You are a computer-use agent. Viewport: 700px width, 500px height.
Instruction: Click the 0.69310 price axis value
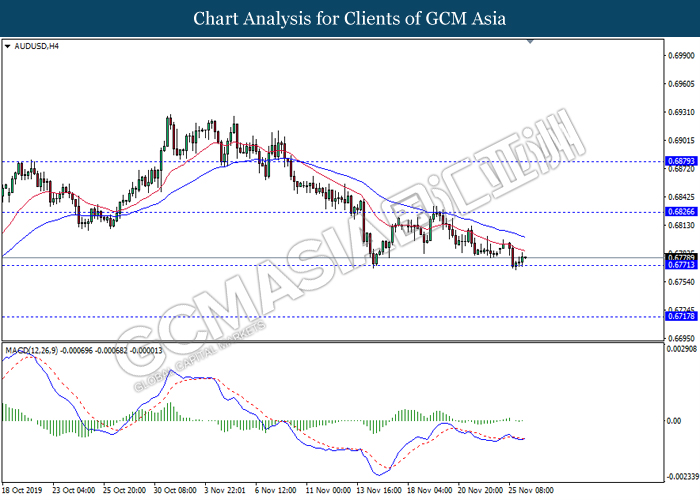click(681, 112)
